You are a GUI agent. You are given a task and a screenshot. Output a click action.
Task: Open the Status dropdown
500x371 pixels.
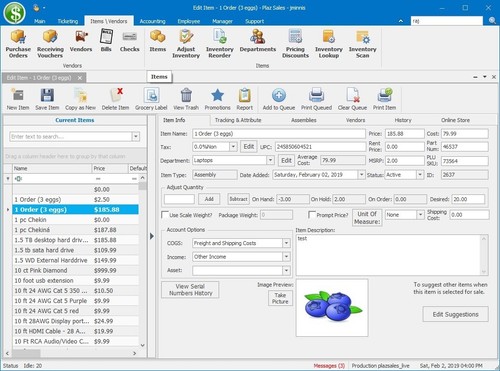click(x=420, y=175)
